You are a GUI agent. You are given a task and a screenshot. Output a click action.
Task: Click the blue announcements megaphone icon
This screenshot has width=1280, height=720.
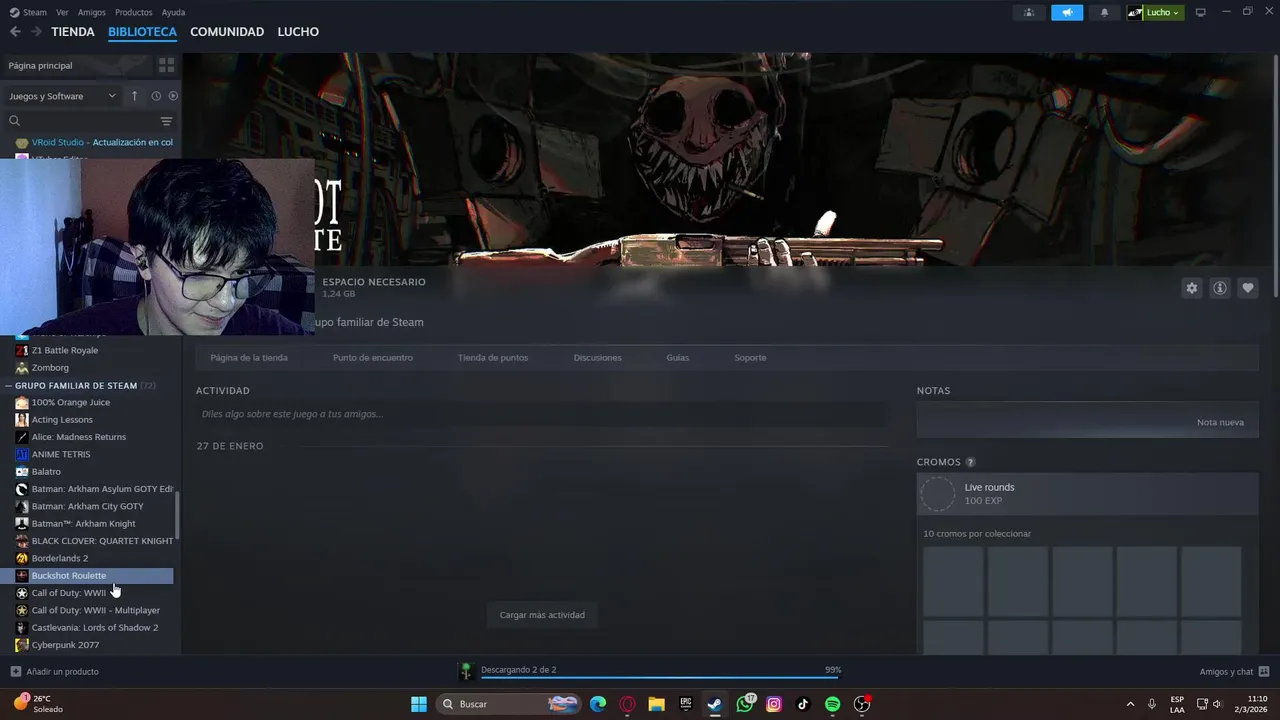pyautogui.click(x=1067, y=12)
